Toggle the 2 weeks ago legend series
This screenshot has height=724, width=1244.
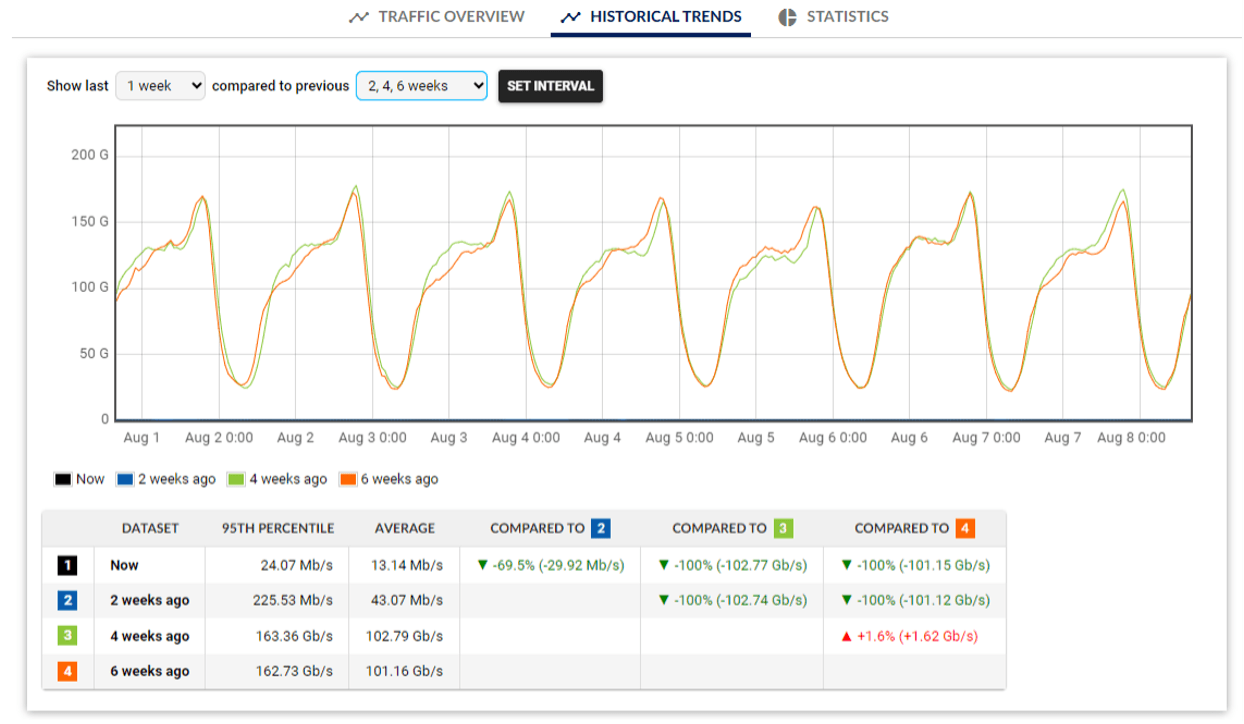[x=166, y=479]
